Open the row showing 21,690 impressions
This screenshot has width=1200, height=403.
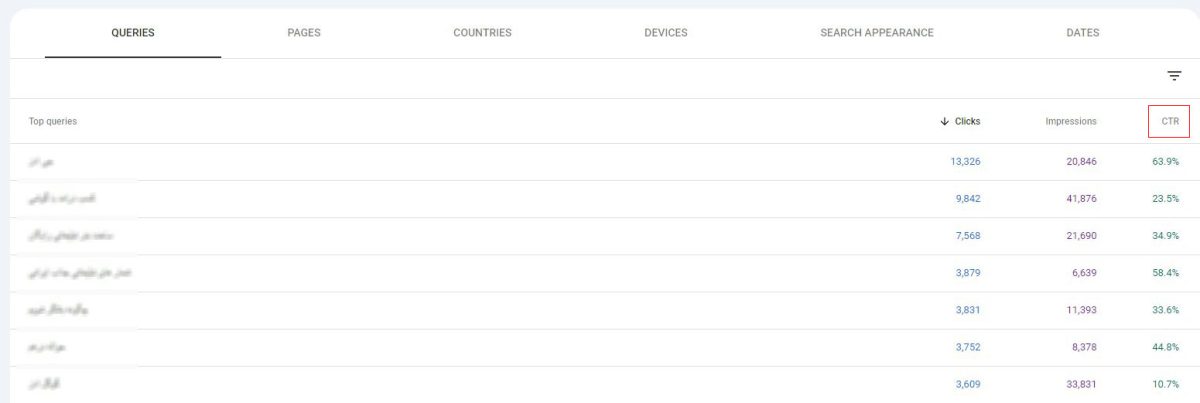[x=600, y=236]
